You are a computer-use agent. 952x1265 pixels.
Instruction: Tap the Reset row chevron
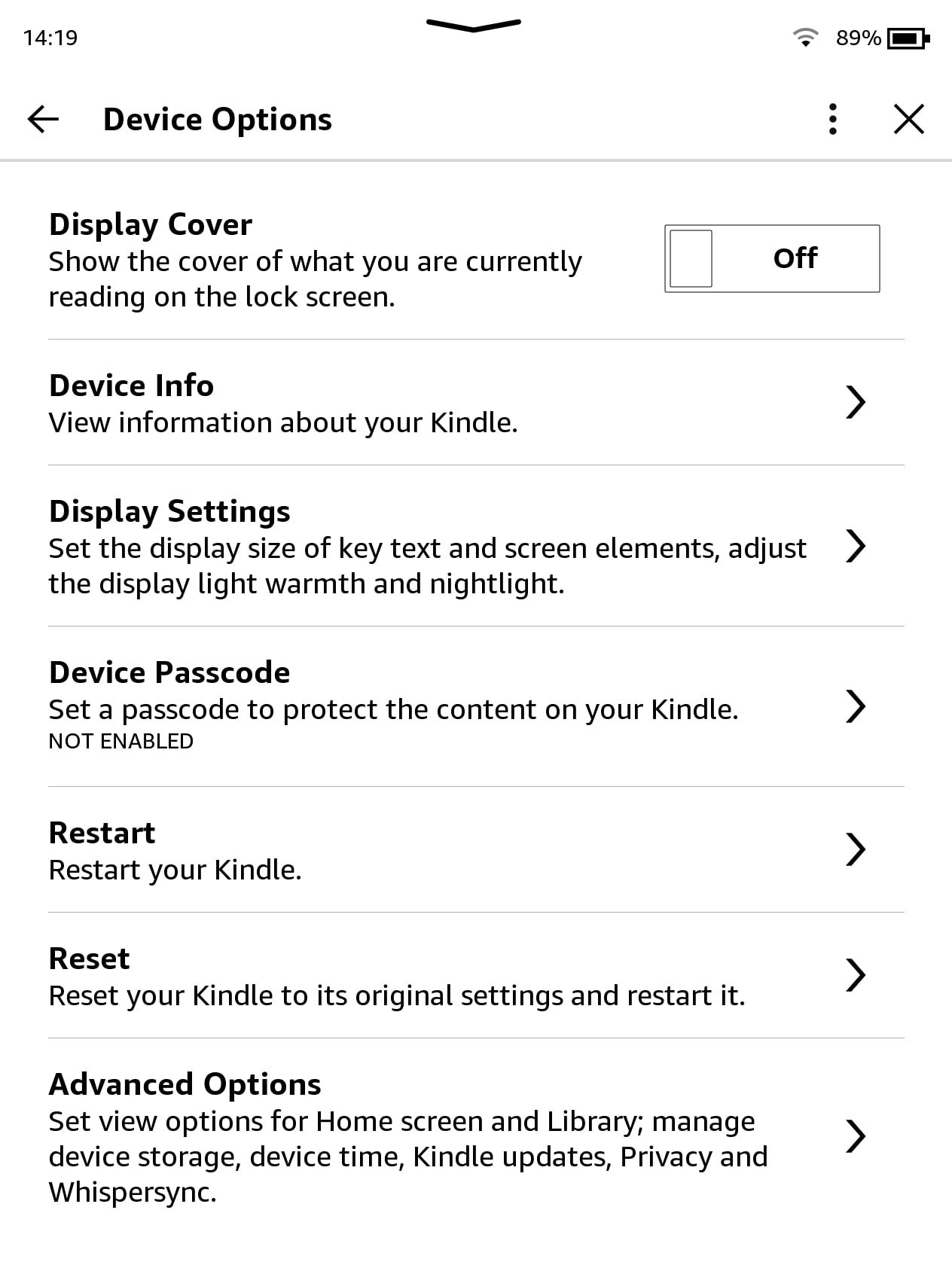pos(855,975)
